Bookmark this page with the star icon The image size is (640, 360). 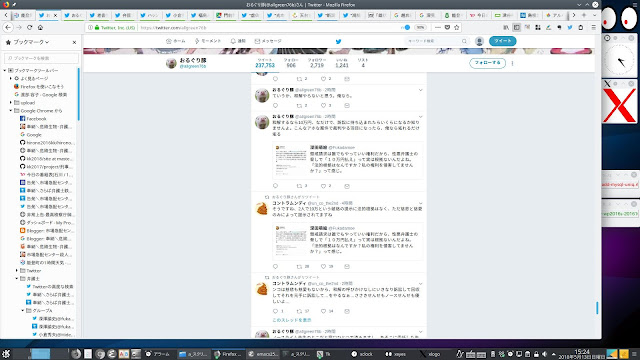[457, 27]
